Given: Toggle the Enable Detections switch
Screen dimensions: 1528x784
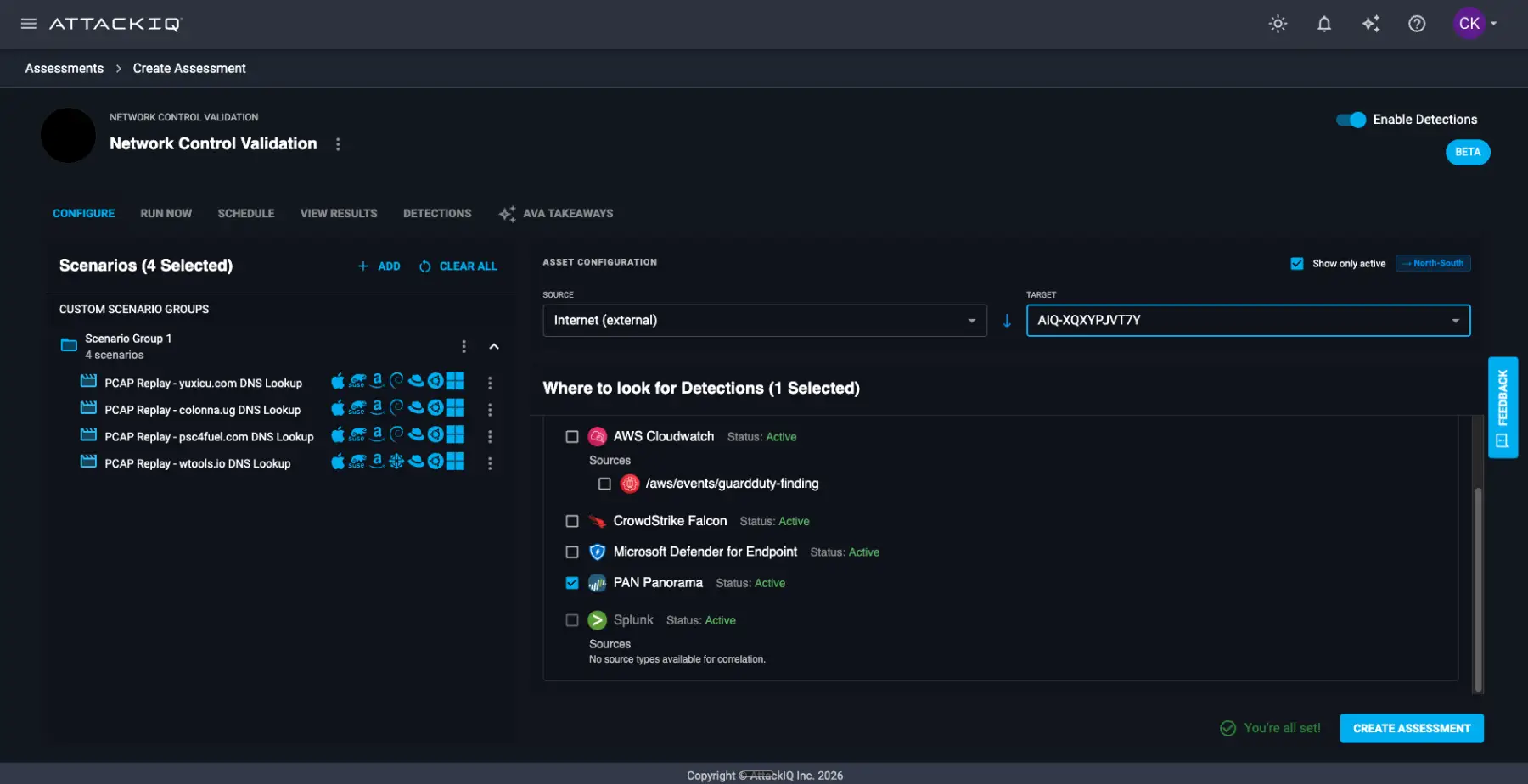Looking at the screenshot, I should 1351,120.
